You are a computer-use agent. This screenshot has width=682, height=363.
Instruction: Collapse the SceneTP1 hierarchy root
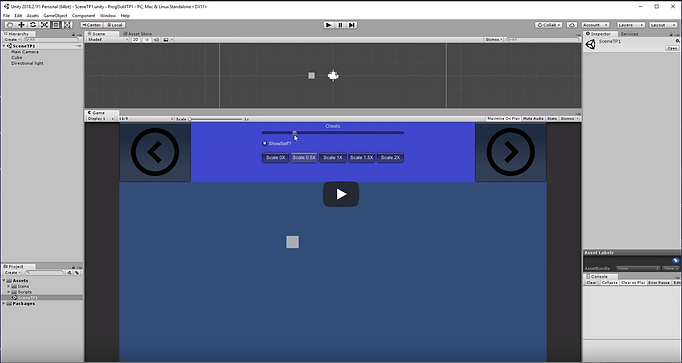click(4, 46)
